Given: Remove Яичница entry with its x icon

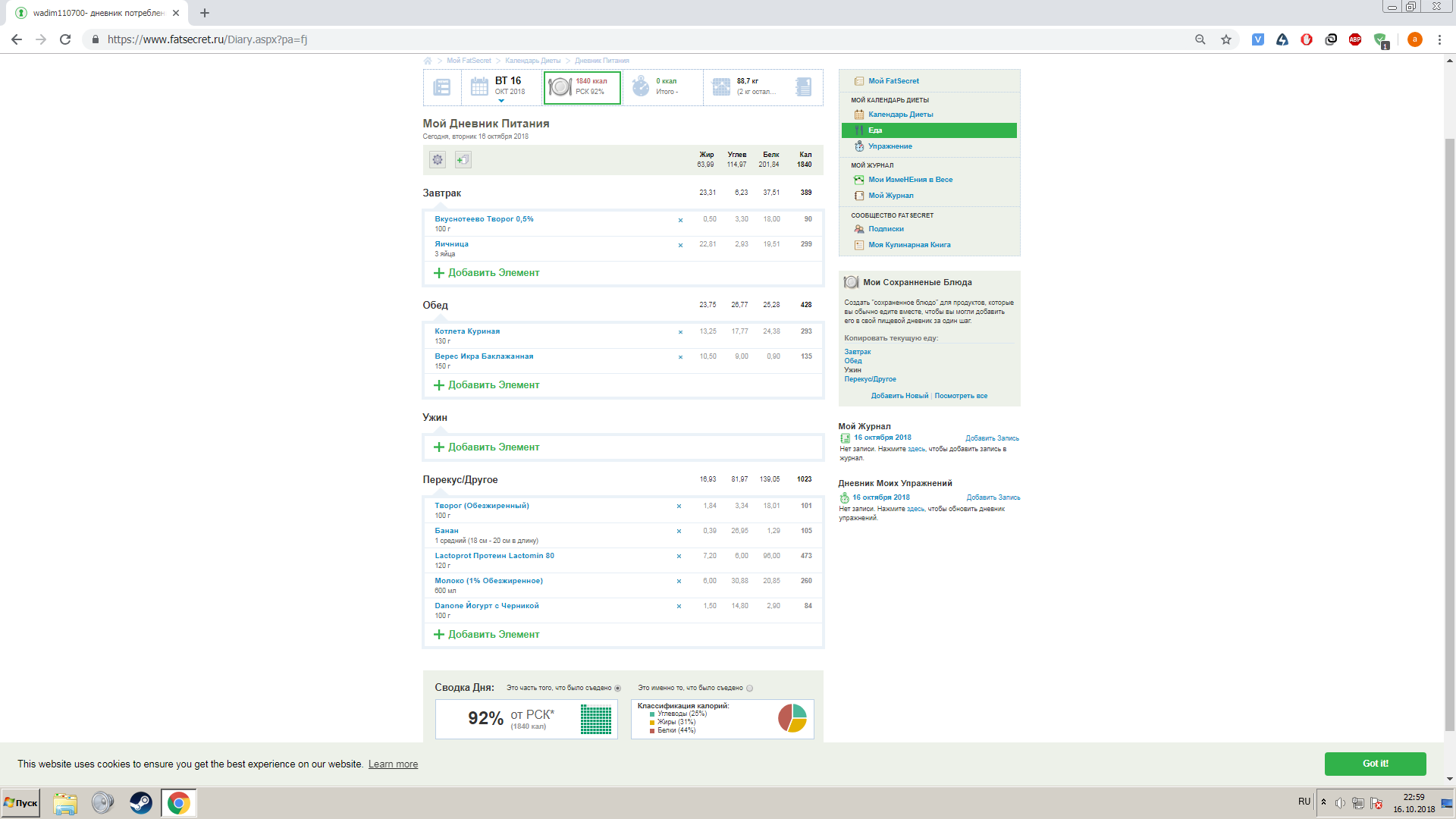Looking at the screenshot, I should (x=680, y=245).
